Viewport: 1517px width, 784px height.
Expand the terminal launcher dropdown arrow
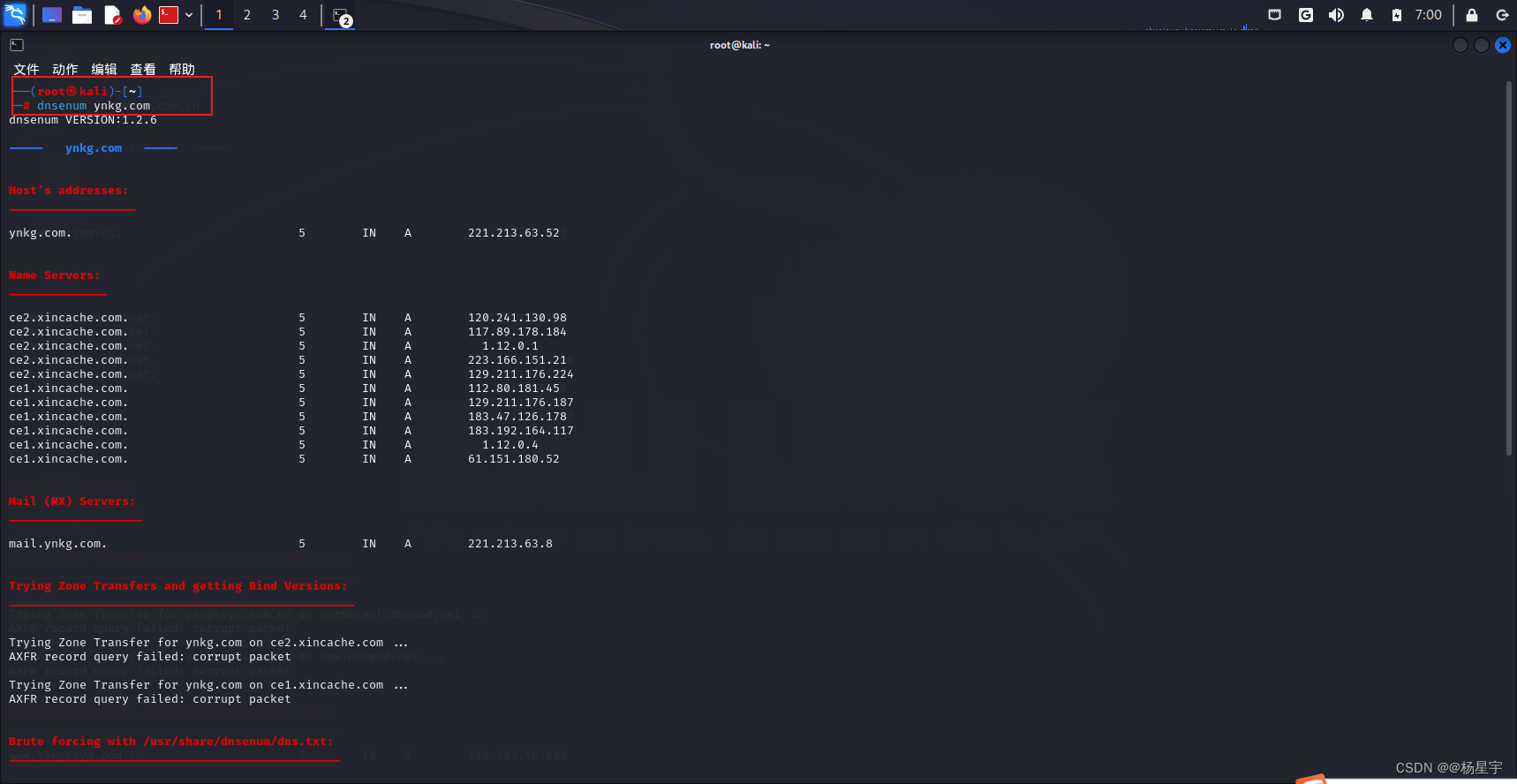pyautogui.click(x=189, y=15)
